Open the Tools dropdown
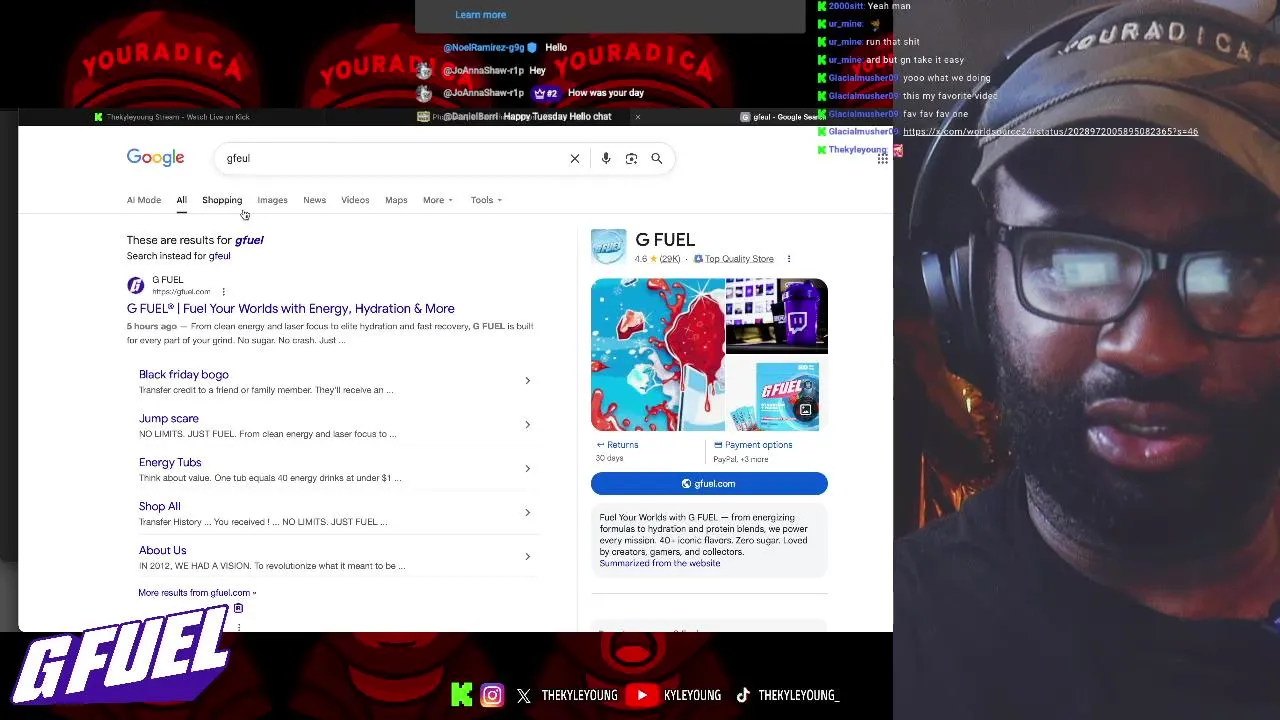1280x720 pixels. point(486,200)
